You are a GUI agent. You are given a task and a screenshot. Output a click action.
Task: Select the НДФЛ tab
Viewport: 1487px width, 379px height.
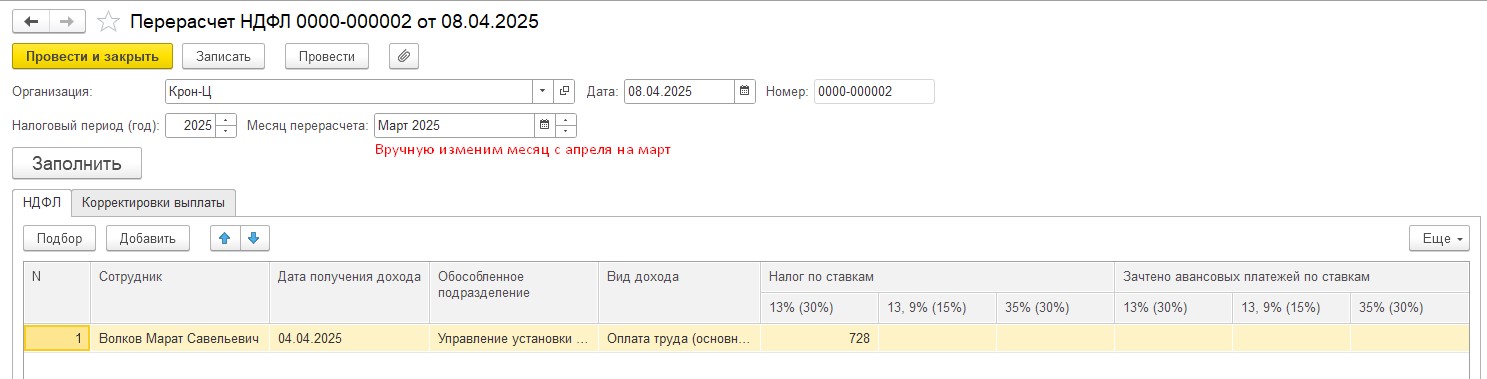click(x=42, y=202)
